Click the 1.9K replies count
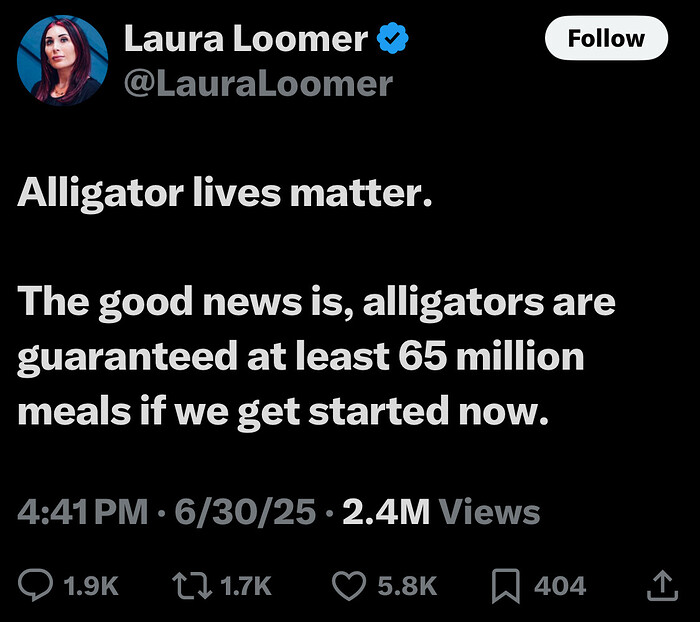Image resolution: width=700 pixels, height=622 pixels. (91, 585)
